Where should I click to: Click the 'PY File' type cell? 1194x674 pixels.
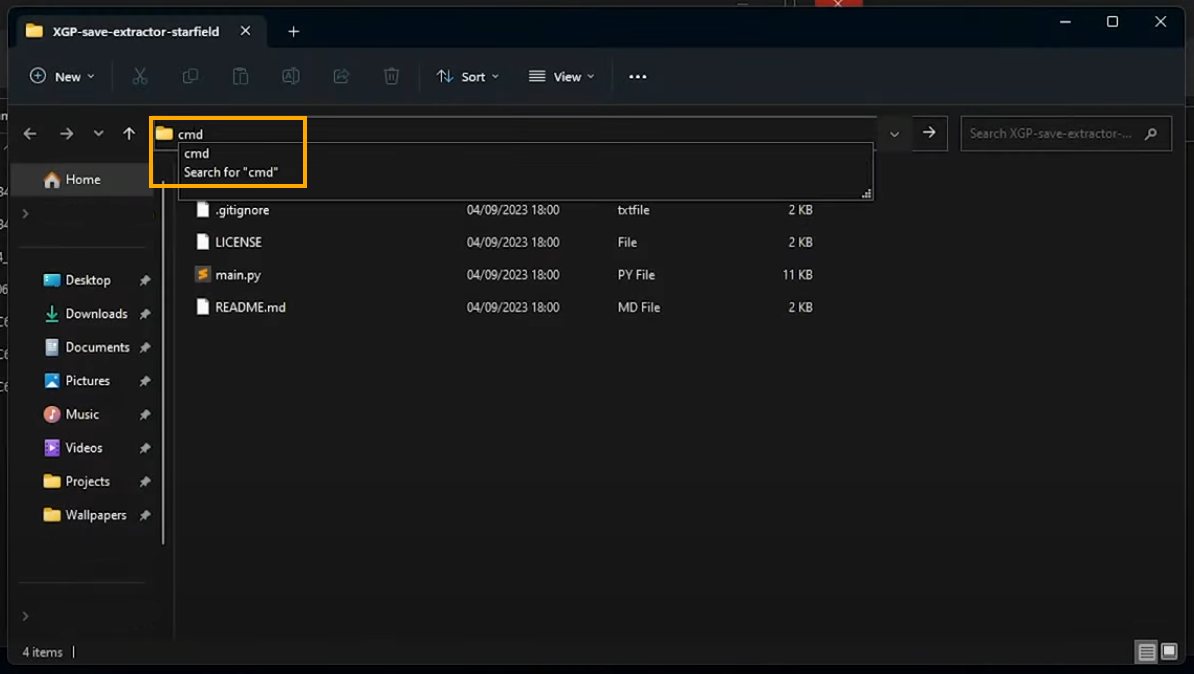636,275
